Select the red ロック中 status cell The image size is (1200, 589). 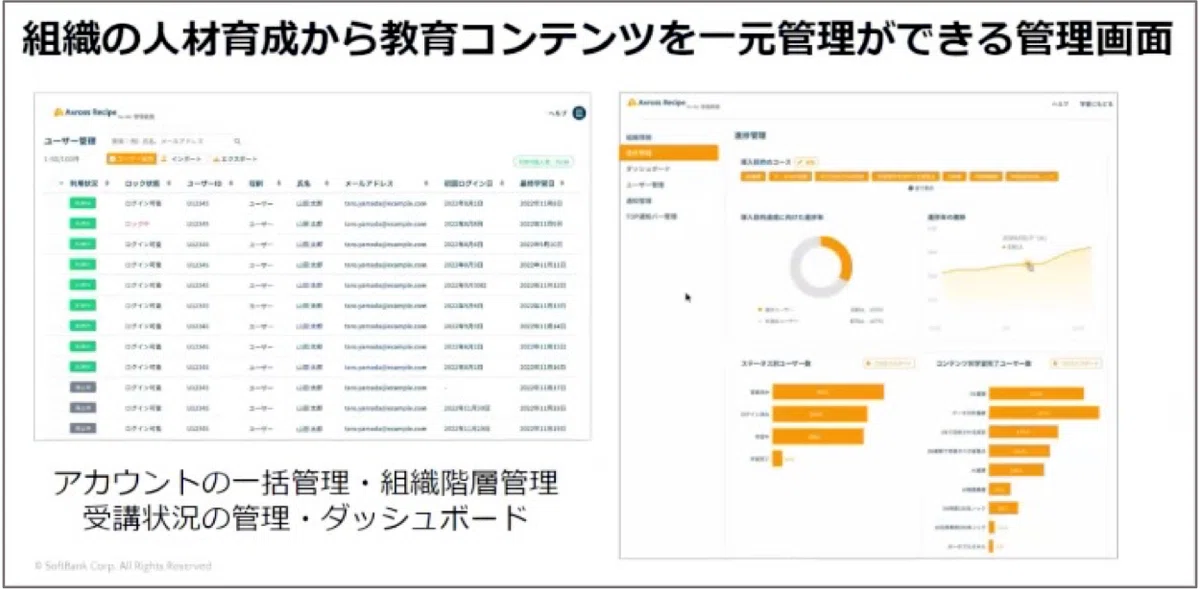click(137, 223)
